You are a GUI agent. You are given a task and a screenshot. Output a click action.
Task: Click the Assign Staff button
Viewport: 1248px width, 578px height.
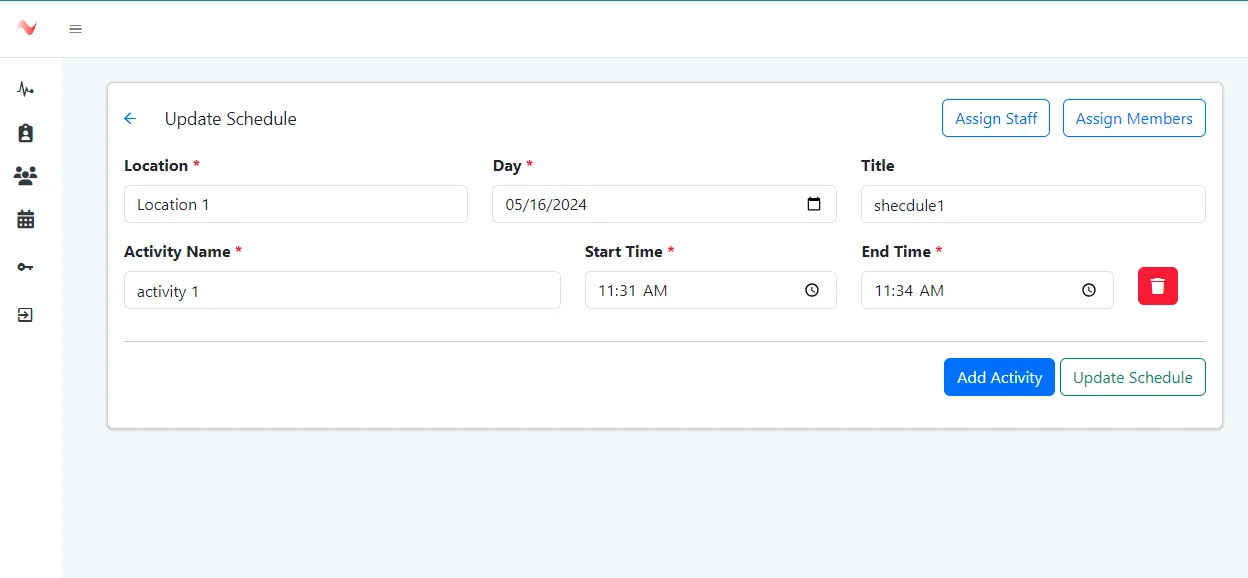(995, 118)
